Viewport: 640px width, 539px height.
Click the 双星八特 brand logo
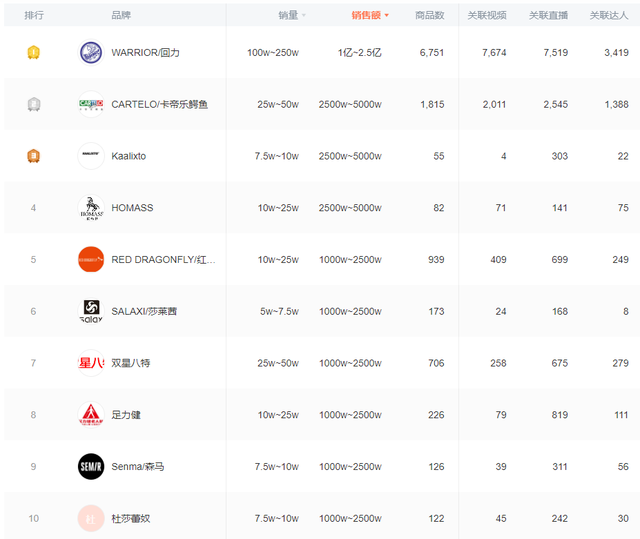tap(91, 363)
